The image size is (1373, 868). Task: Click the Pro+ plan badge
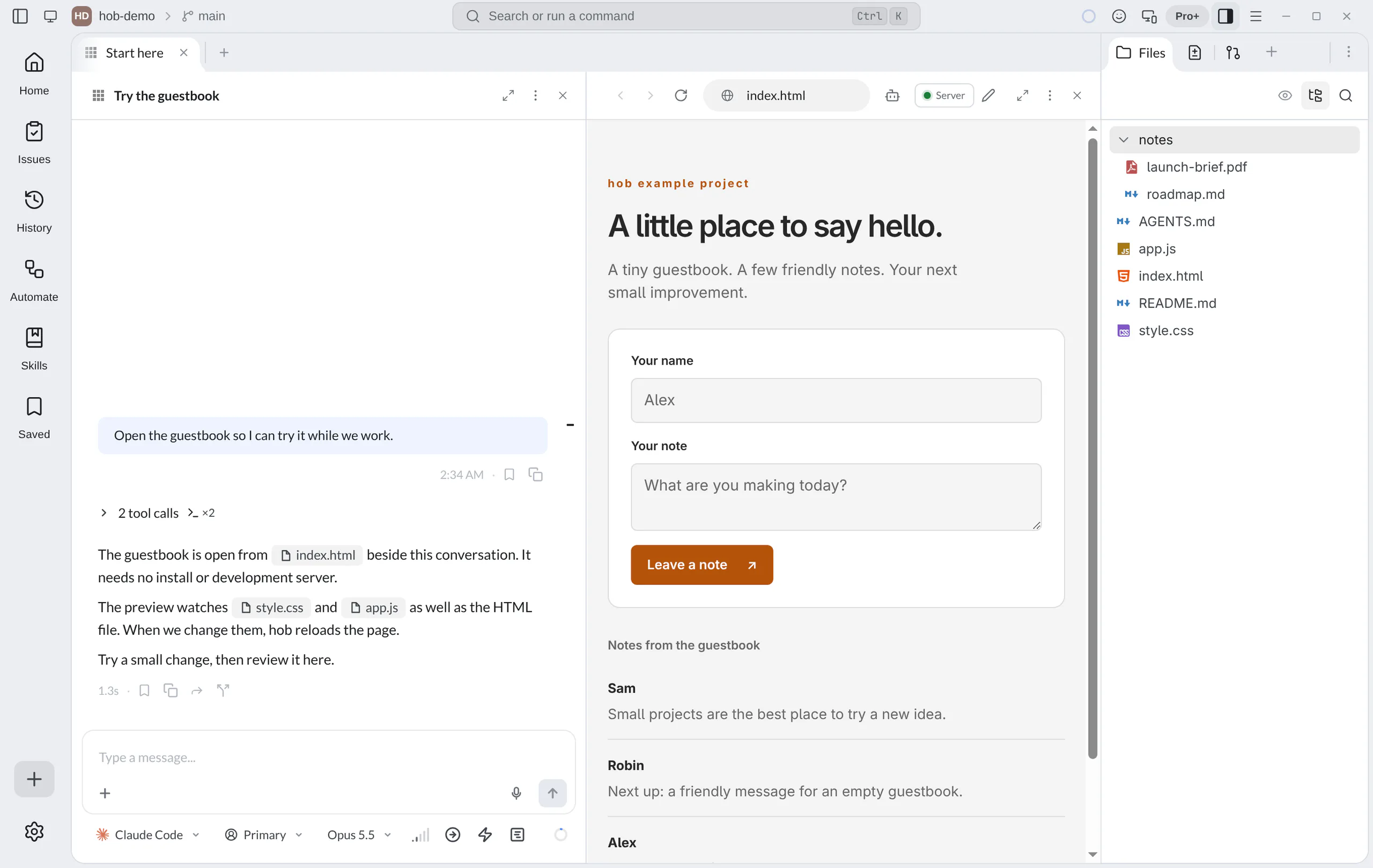click(x=1186, y=16)
